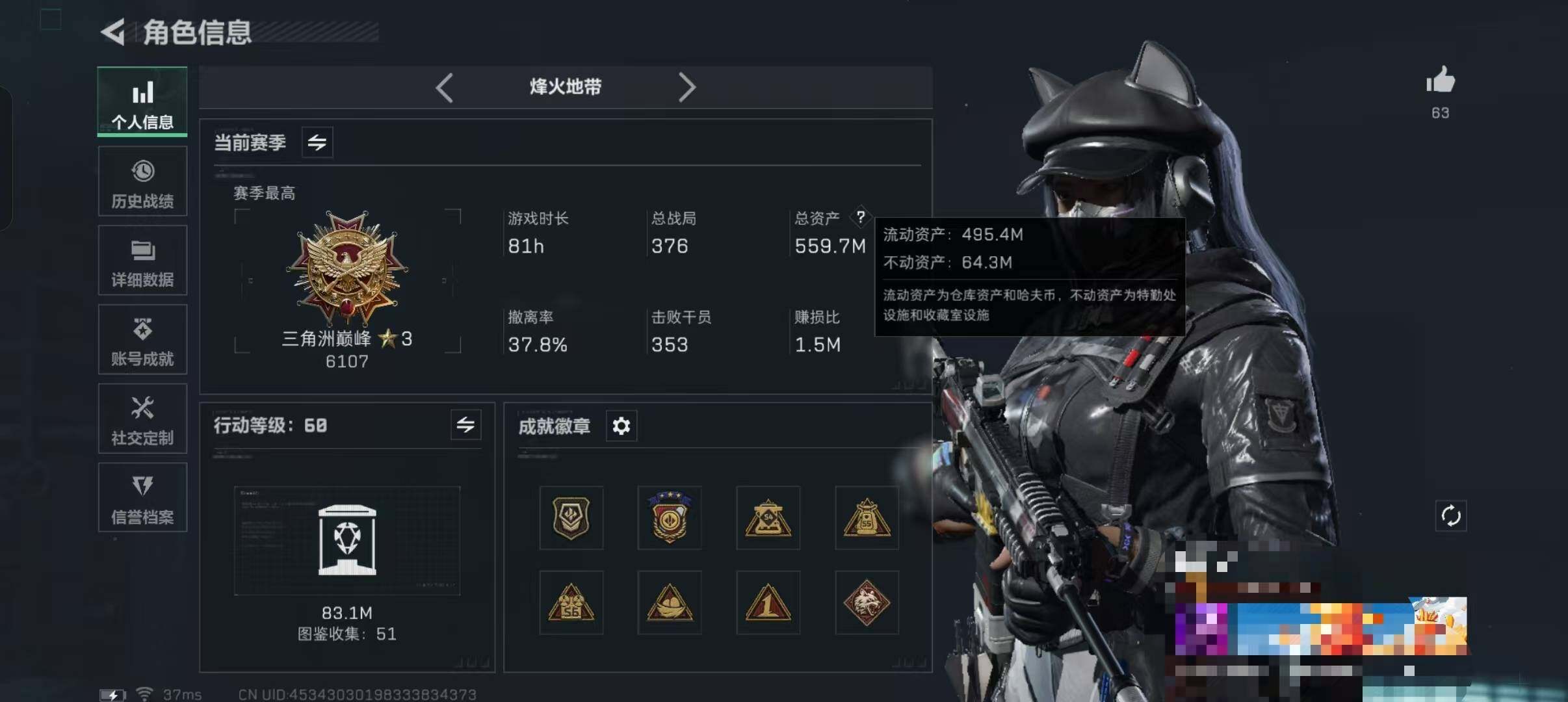Open 账号成就 achievements section
The height and width of the screenshot is (702, 1568).
click(x=142, y=339)
